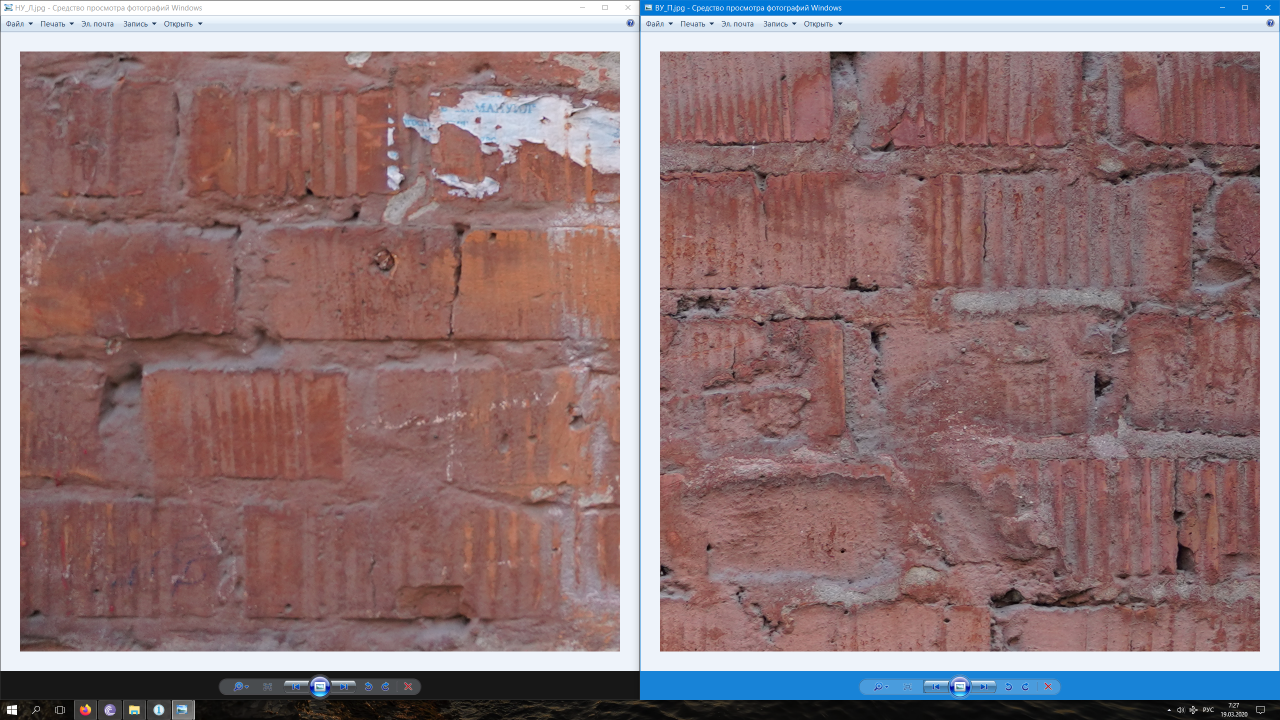The image size is (1280, 720).
Task: Start slideshow in ВУ_Л.jpg window
Action: pyautogui.click(x=960, y=687)
